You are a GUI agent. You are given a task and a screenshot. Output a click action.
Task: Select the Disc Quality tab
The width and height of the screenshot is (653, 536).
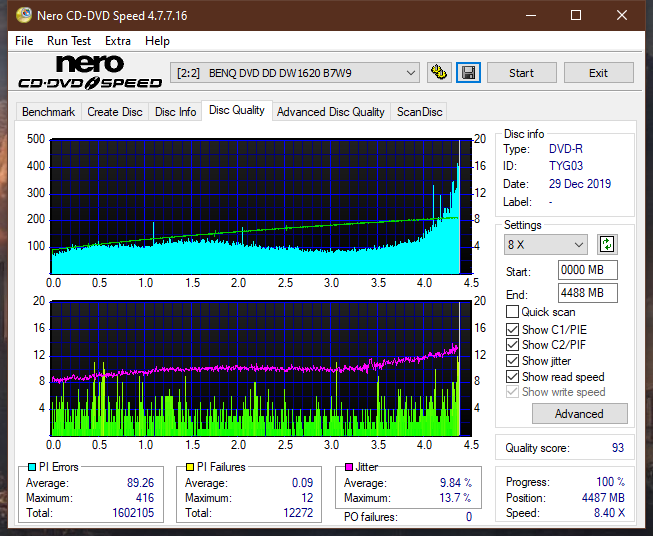pyautogui.click(x=237, y=110)
